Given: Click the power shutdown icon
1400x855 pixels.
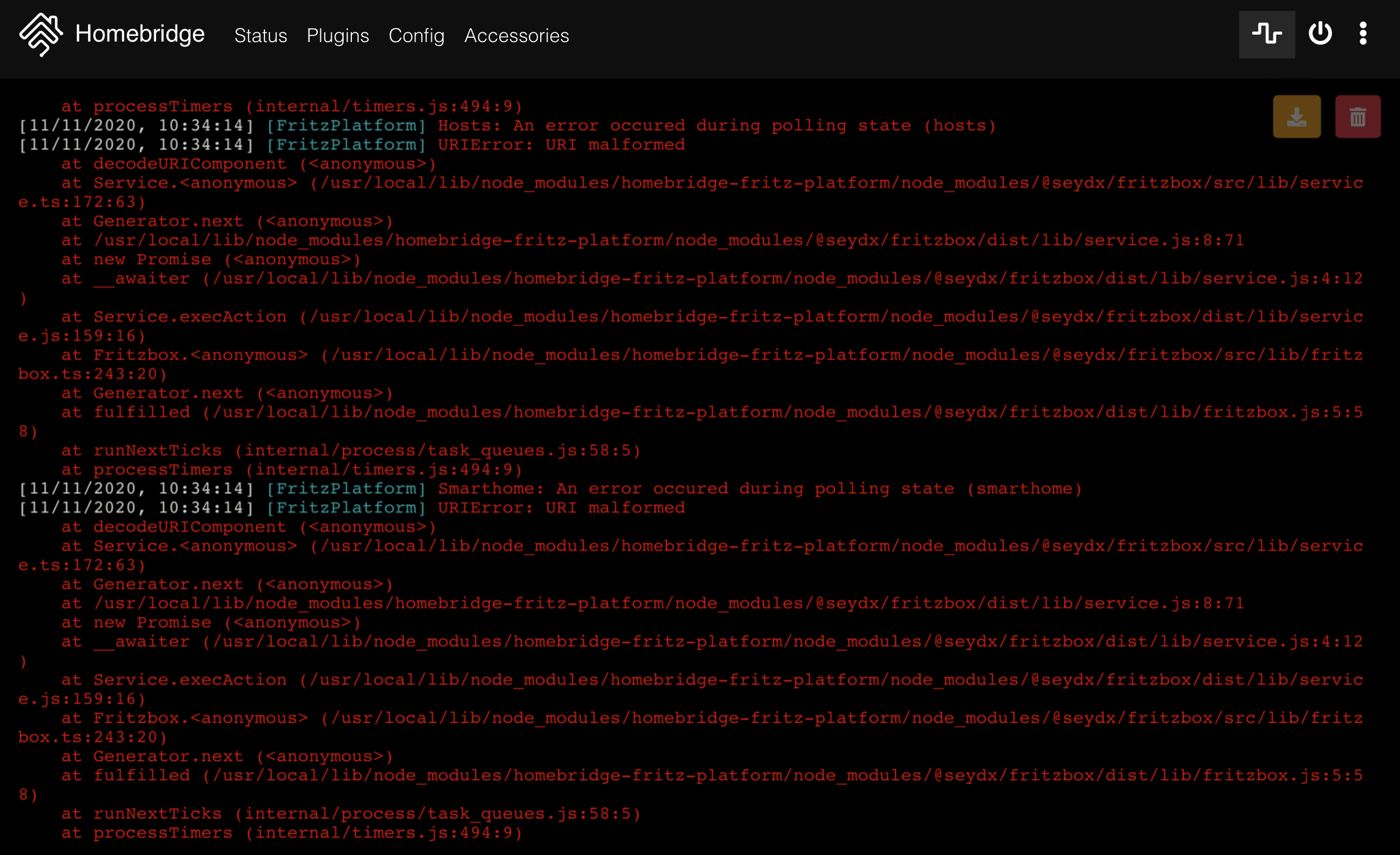Looking at the screenshot, I should pyautogui.click(x=1320, y=35).
